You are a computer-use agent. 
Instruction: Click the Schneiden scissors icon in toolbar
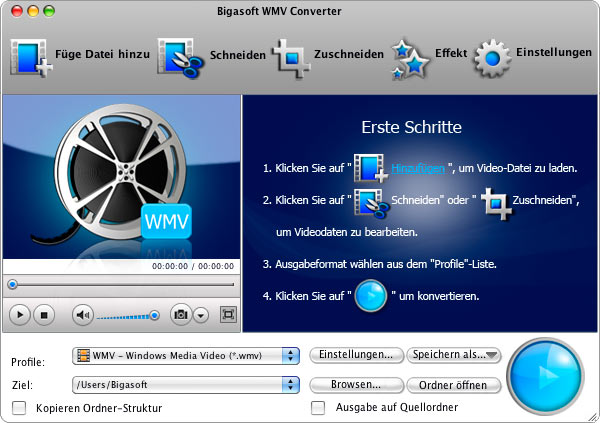181,57
